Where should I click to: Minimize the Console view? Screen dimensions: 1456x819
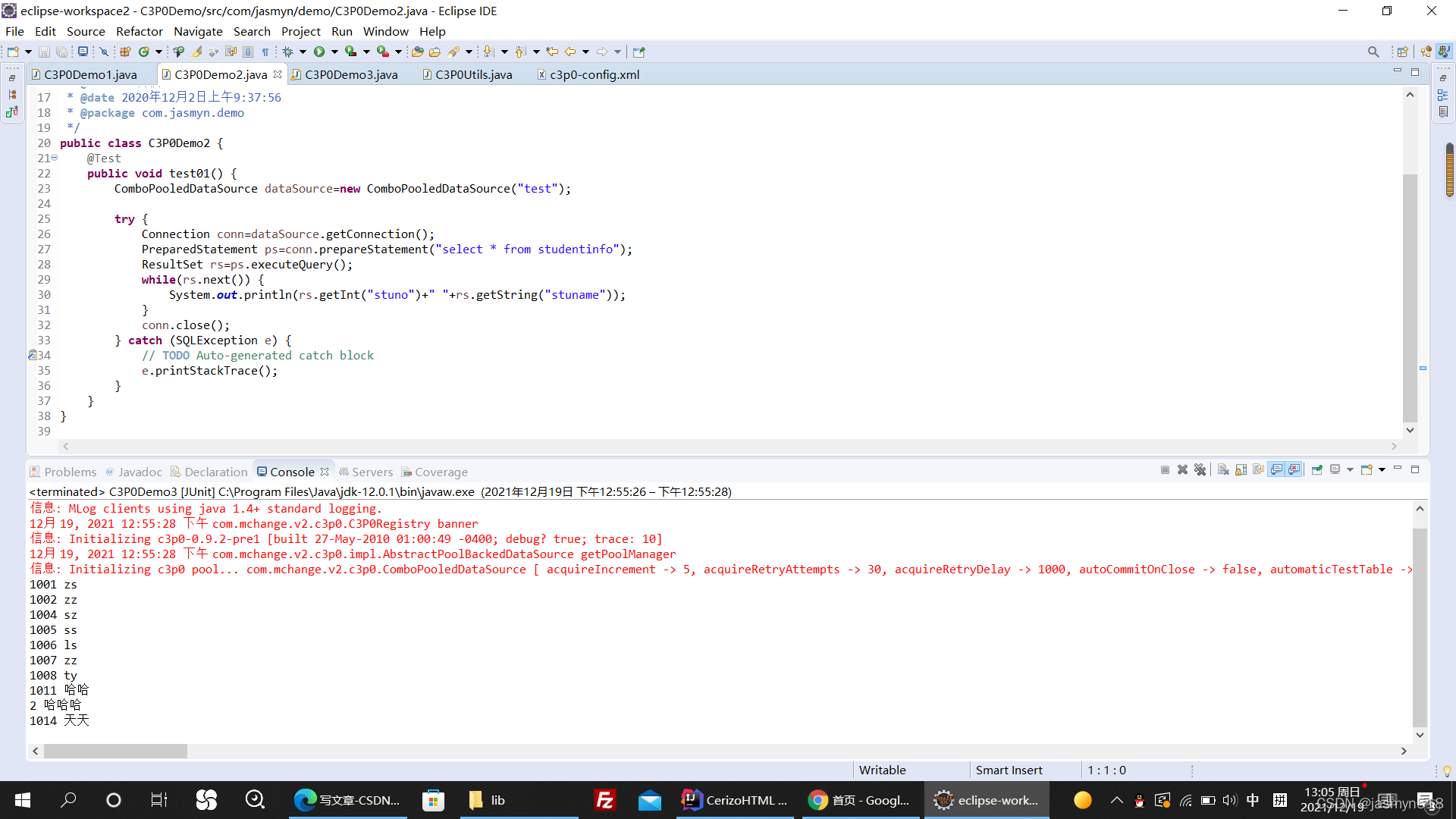pyautogui.click(x=1398, y=469)
